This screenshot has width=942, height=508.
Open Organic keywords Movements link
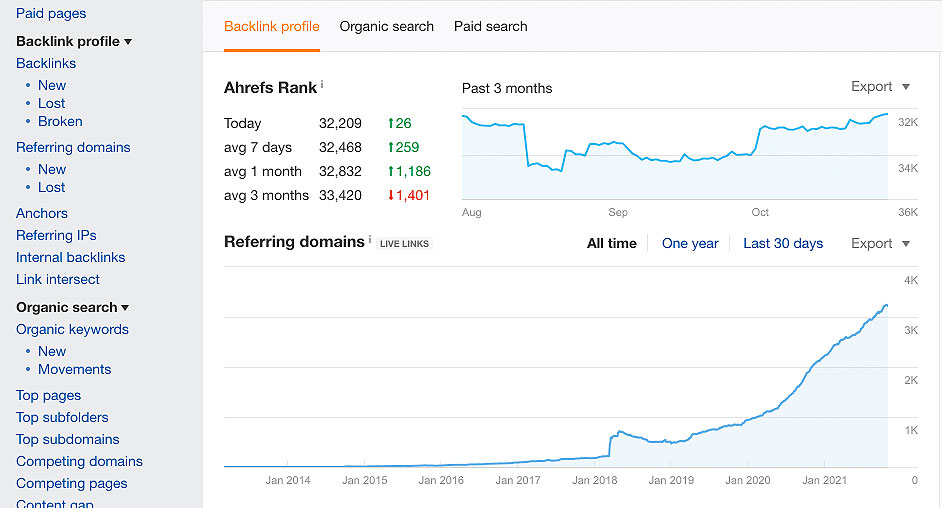74,369
